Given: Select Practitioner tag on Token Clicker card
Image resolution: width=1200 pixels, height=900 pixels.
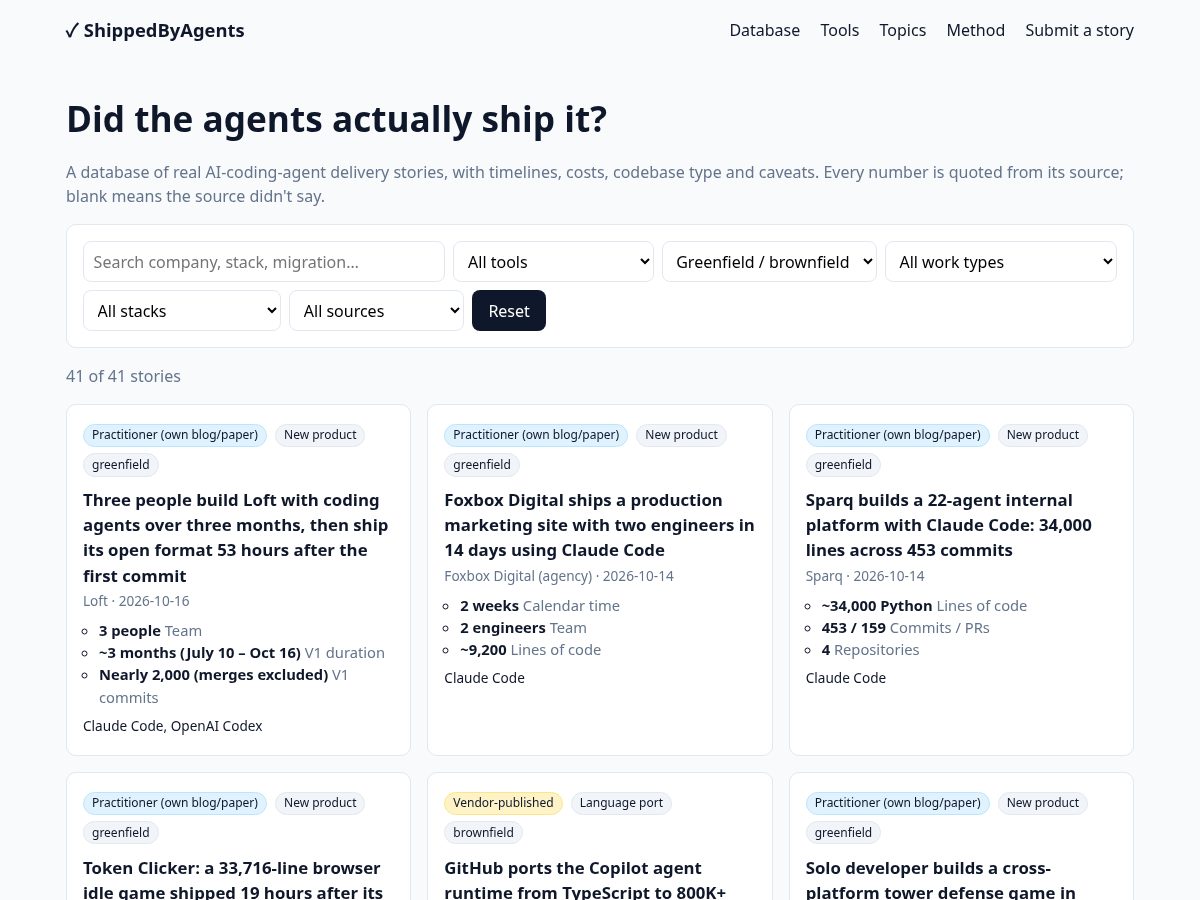Looking at the screenshot, I should coord(175,803).
